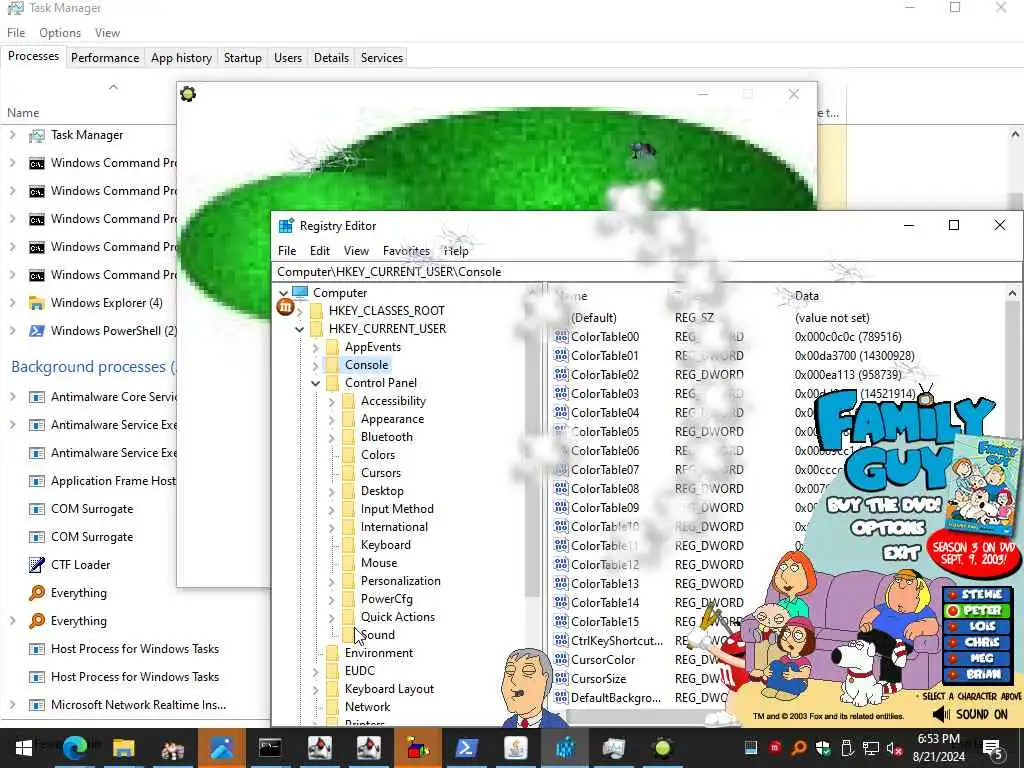The width and height of the screenshot is (1024, 768).
Task: Select CTF Loader process icon
Action: pos(37,565)
